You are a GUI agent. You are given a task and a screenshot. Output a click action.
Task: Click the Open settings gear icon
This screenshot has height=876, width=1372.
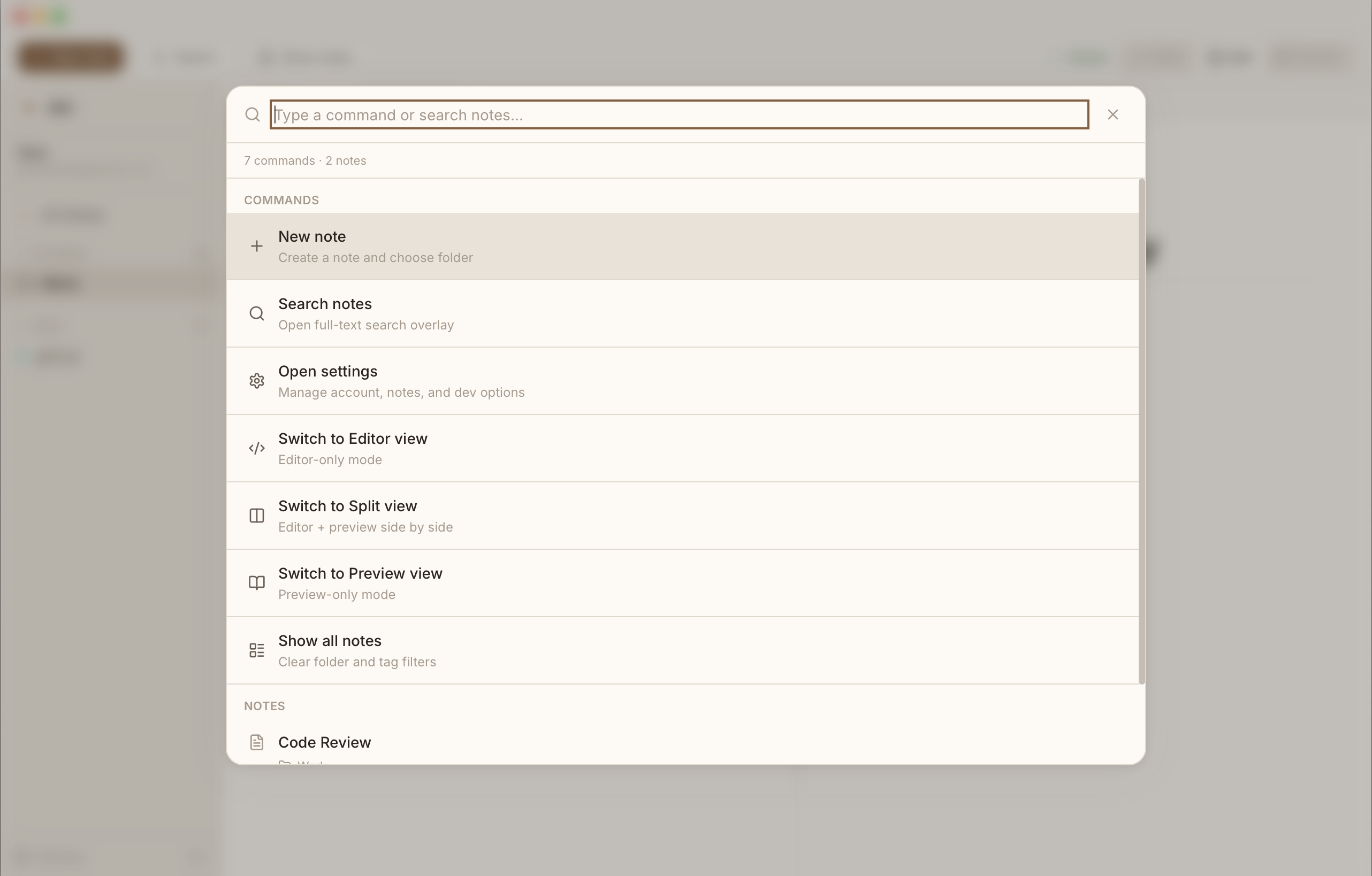(256, 380)
